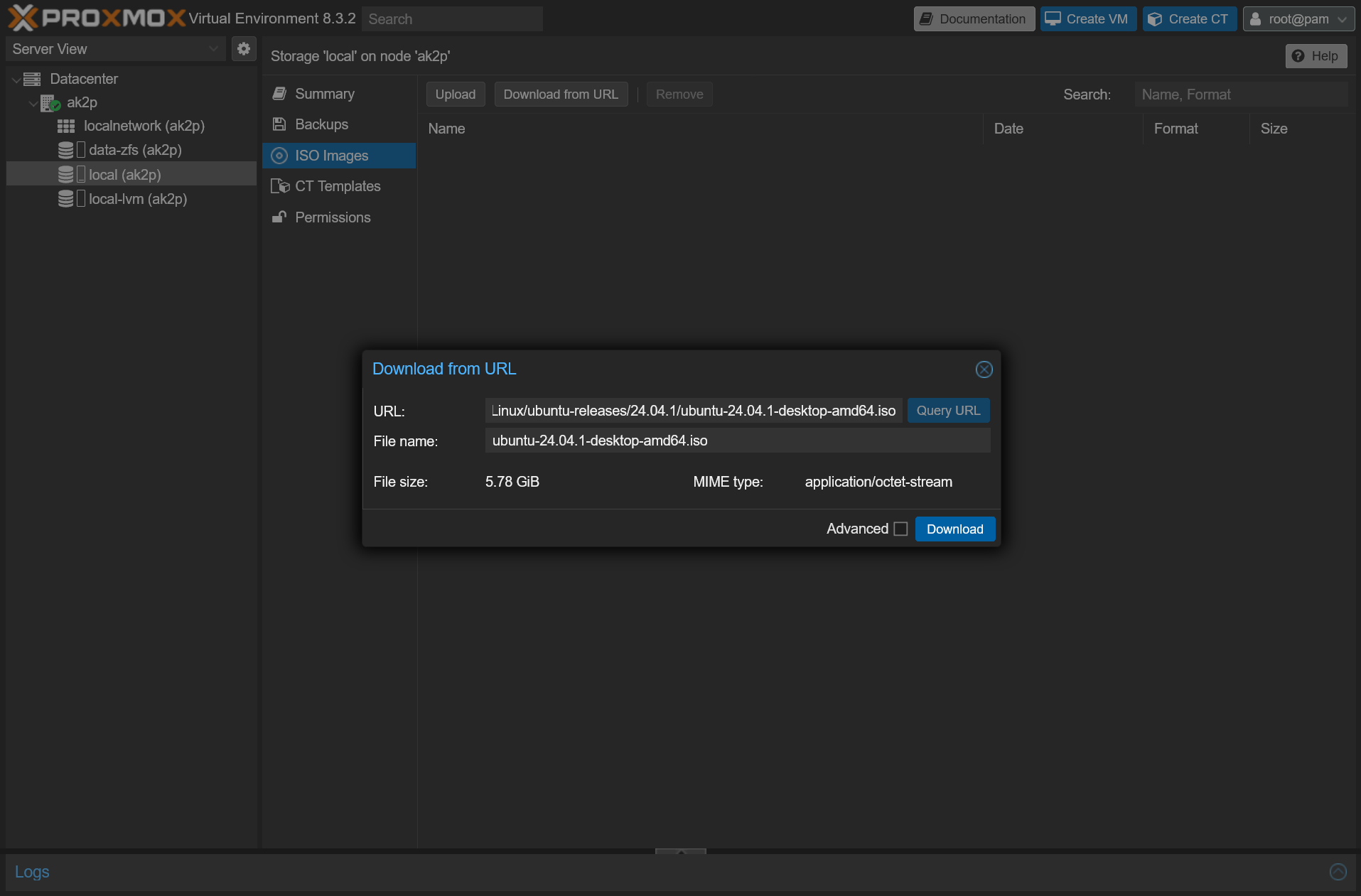Click the Upload button
Image resolution: width=1361 pixels, height=896 pixels.
456,95
